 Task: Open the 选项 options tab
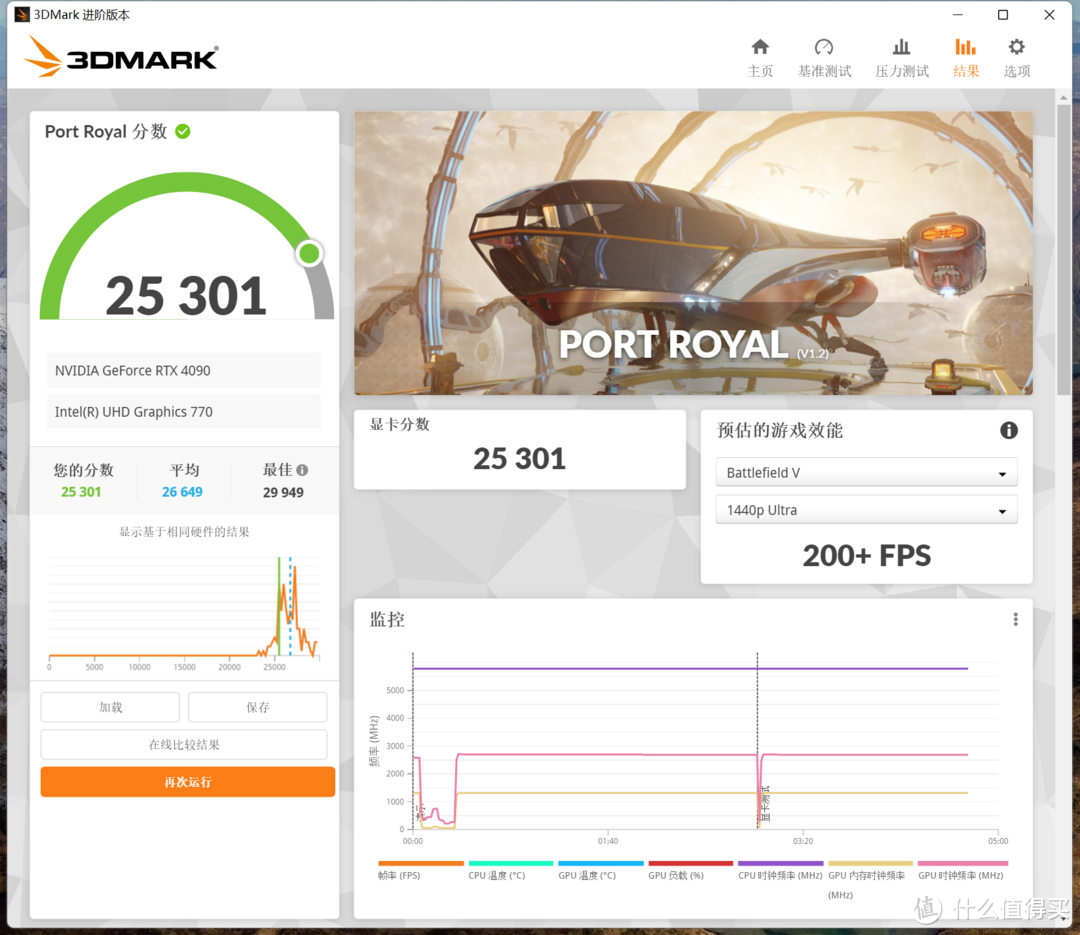click(x=1017, y=58)
